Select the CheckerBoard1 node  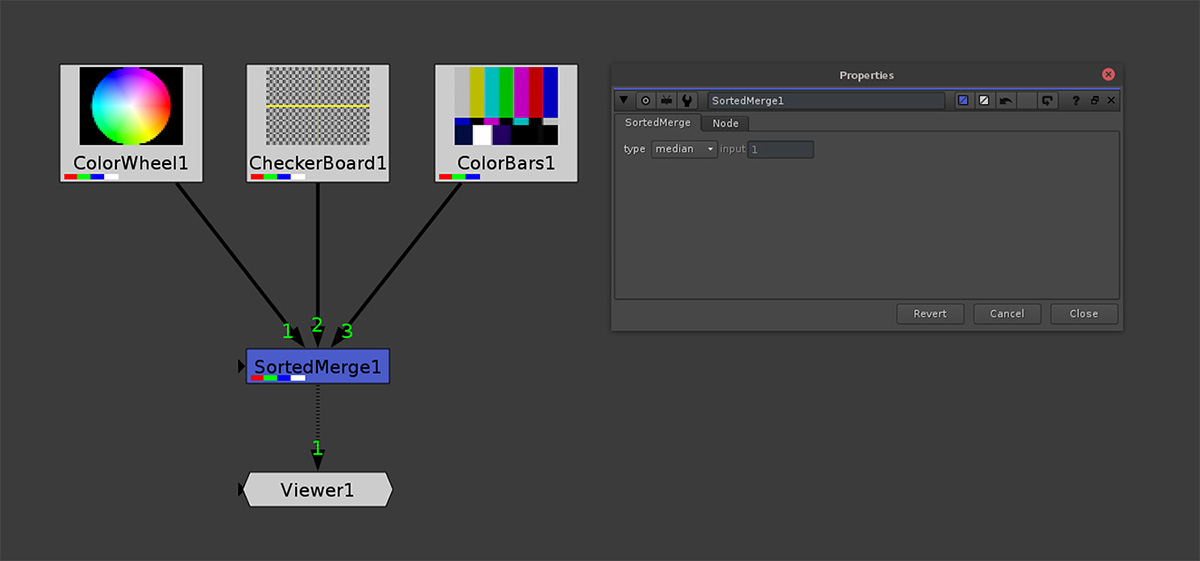pos(318,122)
